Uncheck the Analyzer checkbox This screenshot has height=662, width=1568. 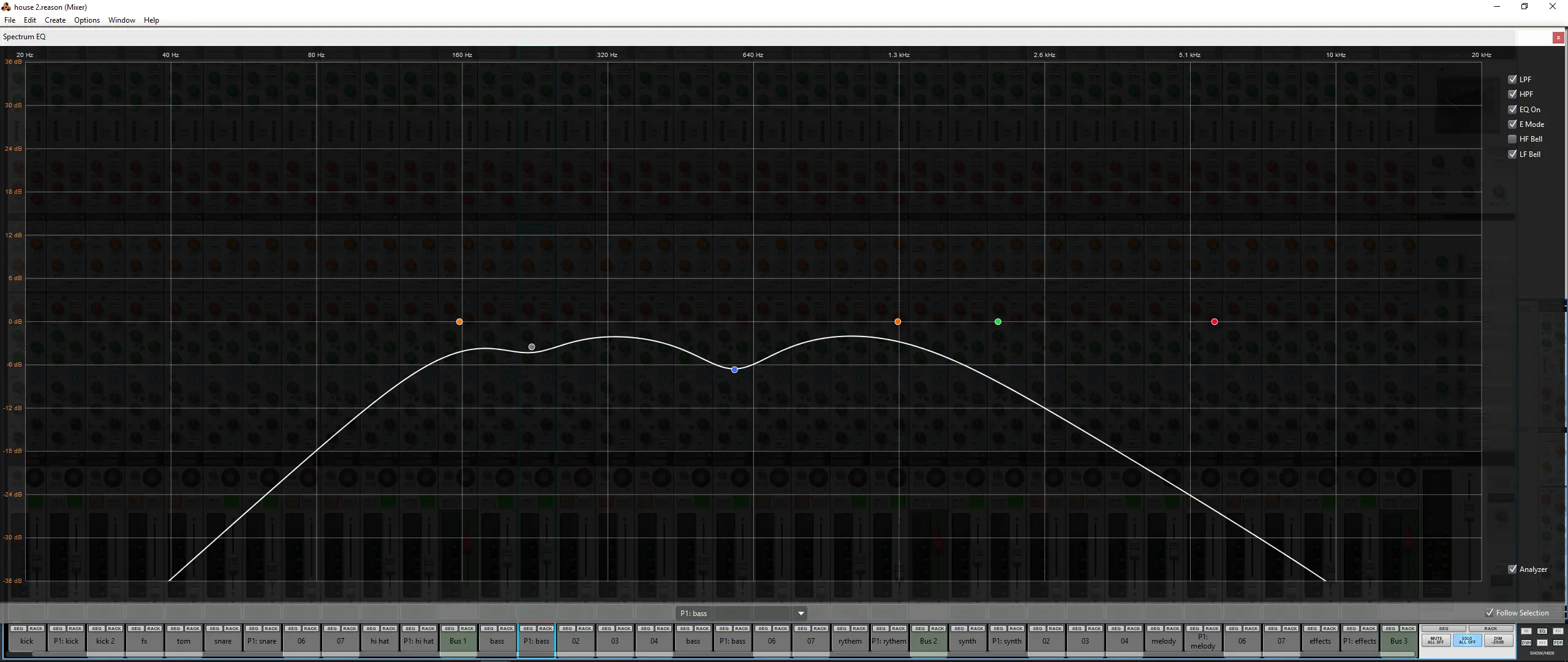point(1512,569)
